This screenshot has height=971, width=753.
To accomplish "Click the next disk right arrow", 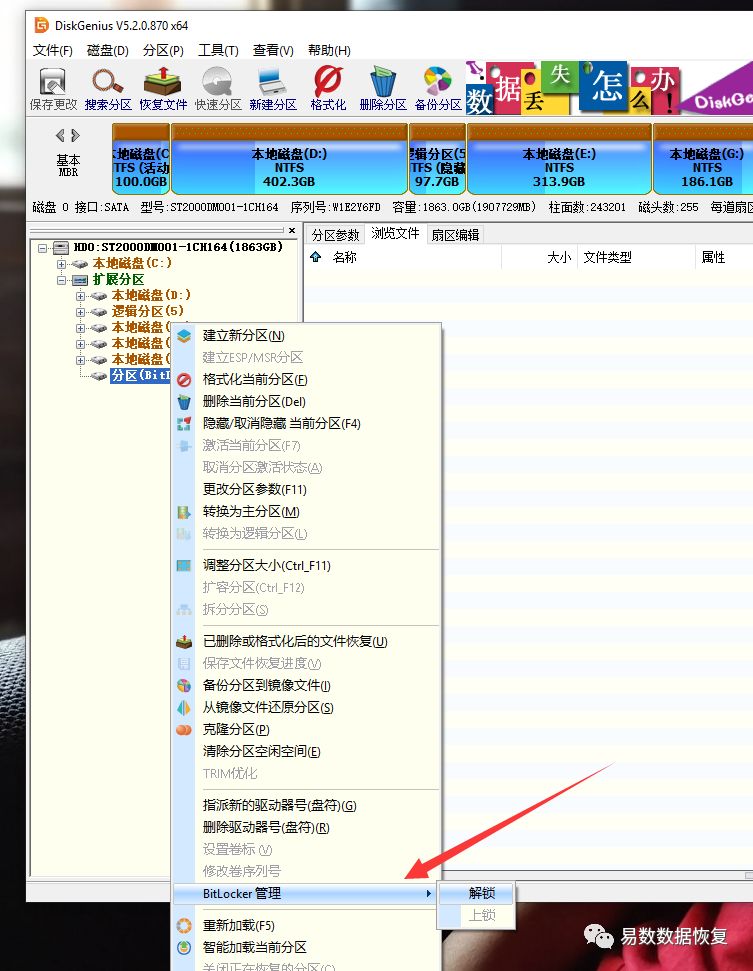I will click(x=76, y=135).
